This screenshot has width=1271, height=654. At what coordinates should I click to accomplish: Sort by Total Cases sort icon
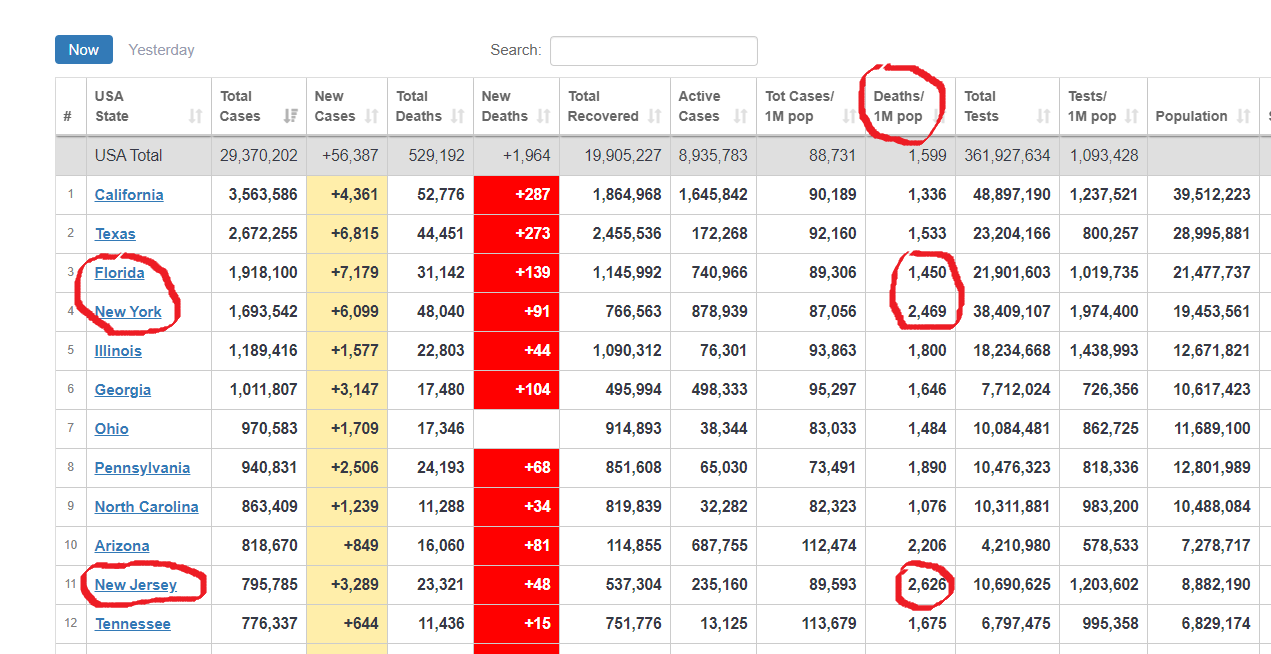click(x=290, y=116)
